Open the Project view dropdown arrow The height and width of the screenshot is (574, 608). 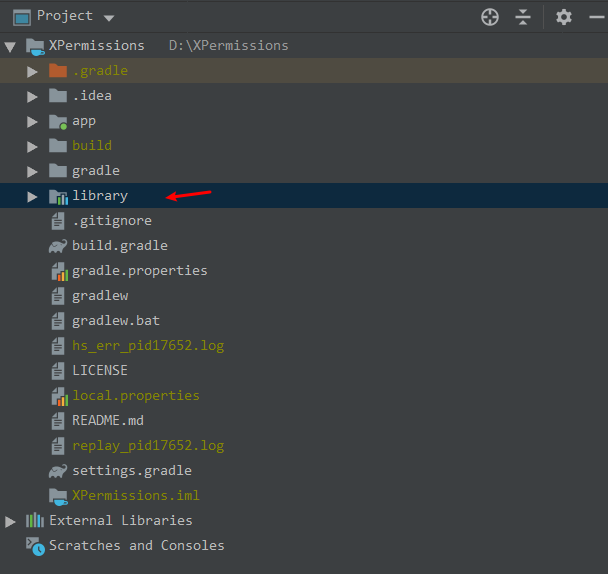point(109,18)
